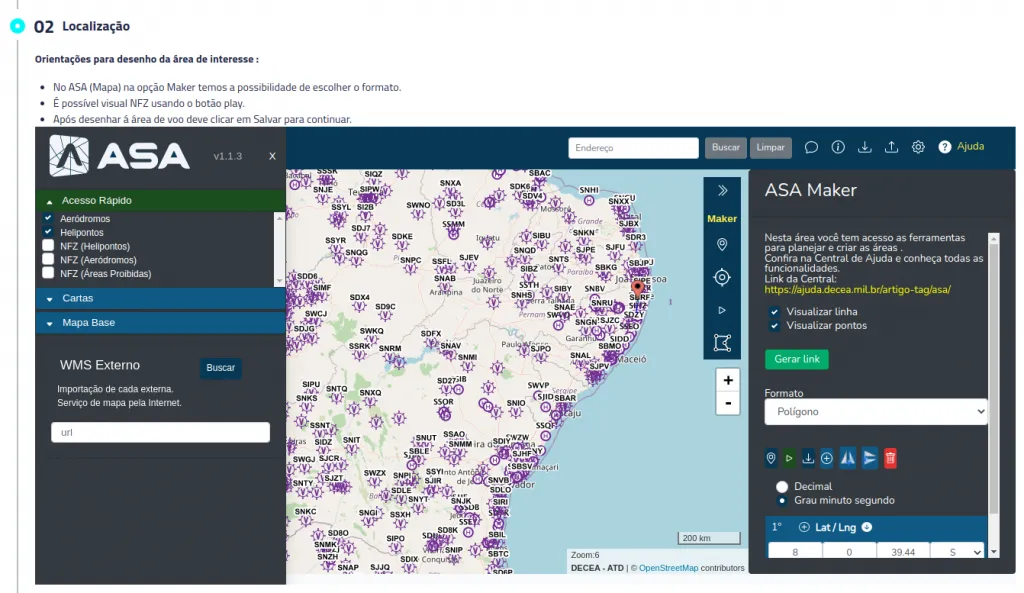Click the upload arrow icon in header
1024x593 pixels.
tap(891, 147)
